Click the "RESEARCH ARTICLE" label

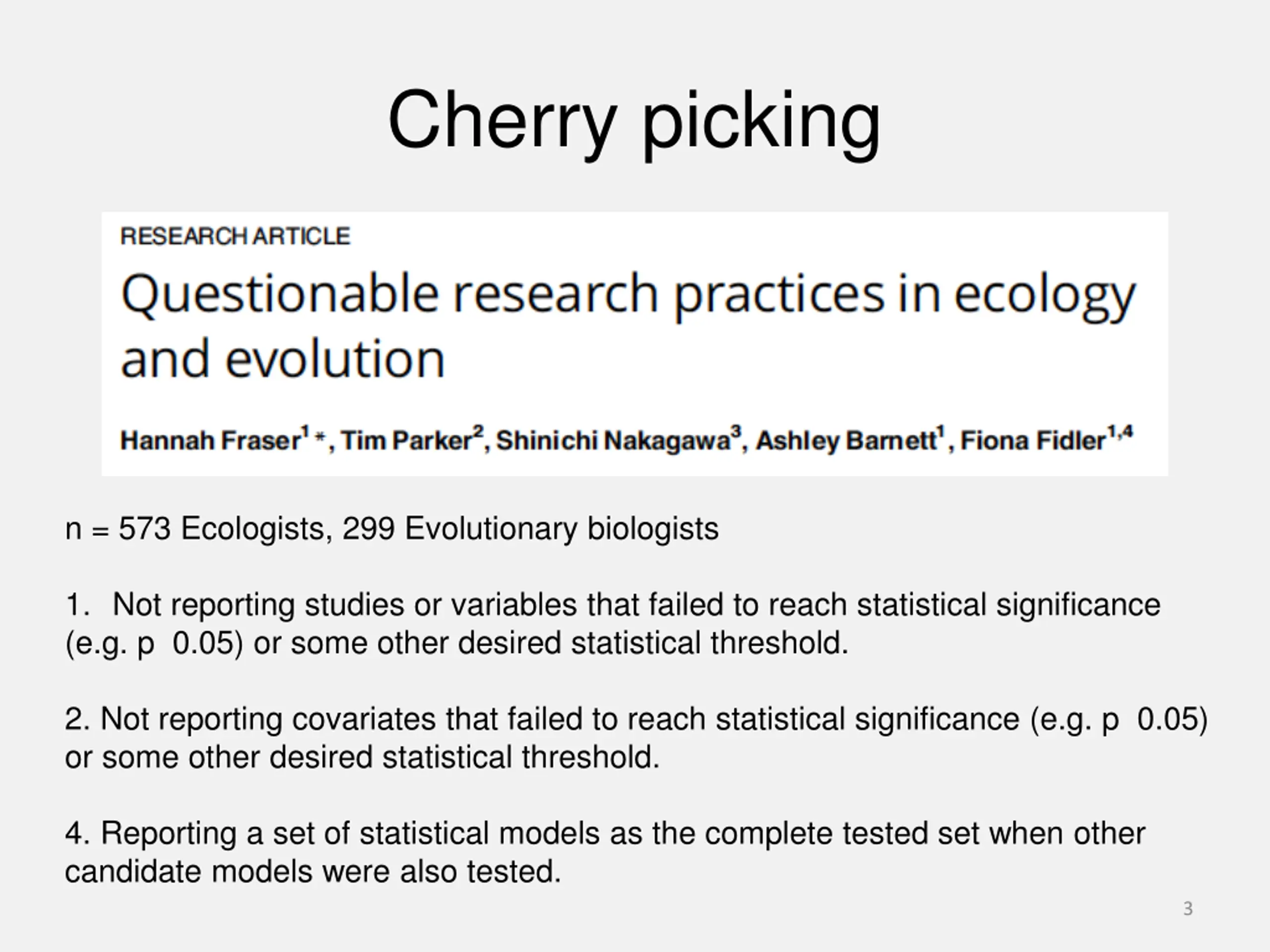pos(236,237)
